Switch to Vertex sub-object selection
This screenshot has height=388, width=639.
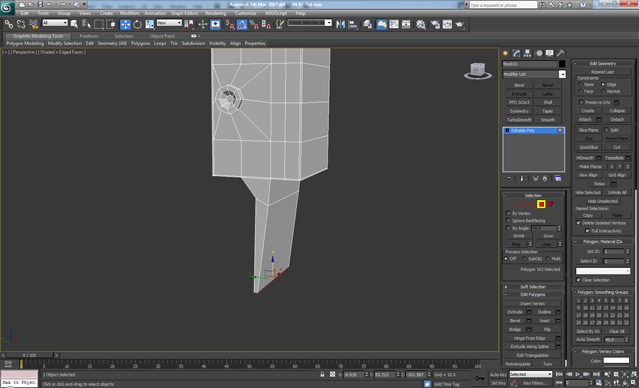pyautogui.click(x=513, y=204)
